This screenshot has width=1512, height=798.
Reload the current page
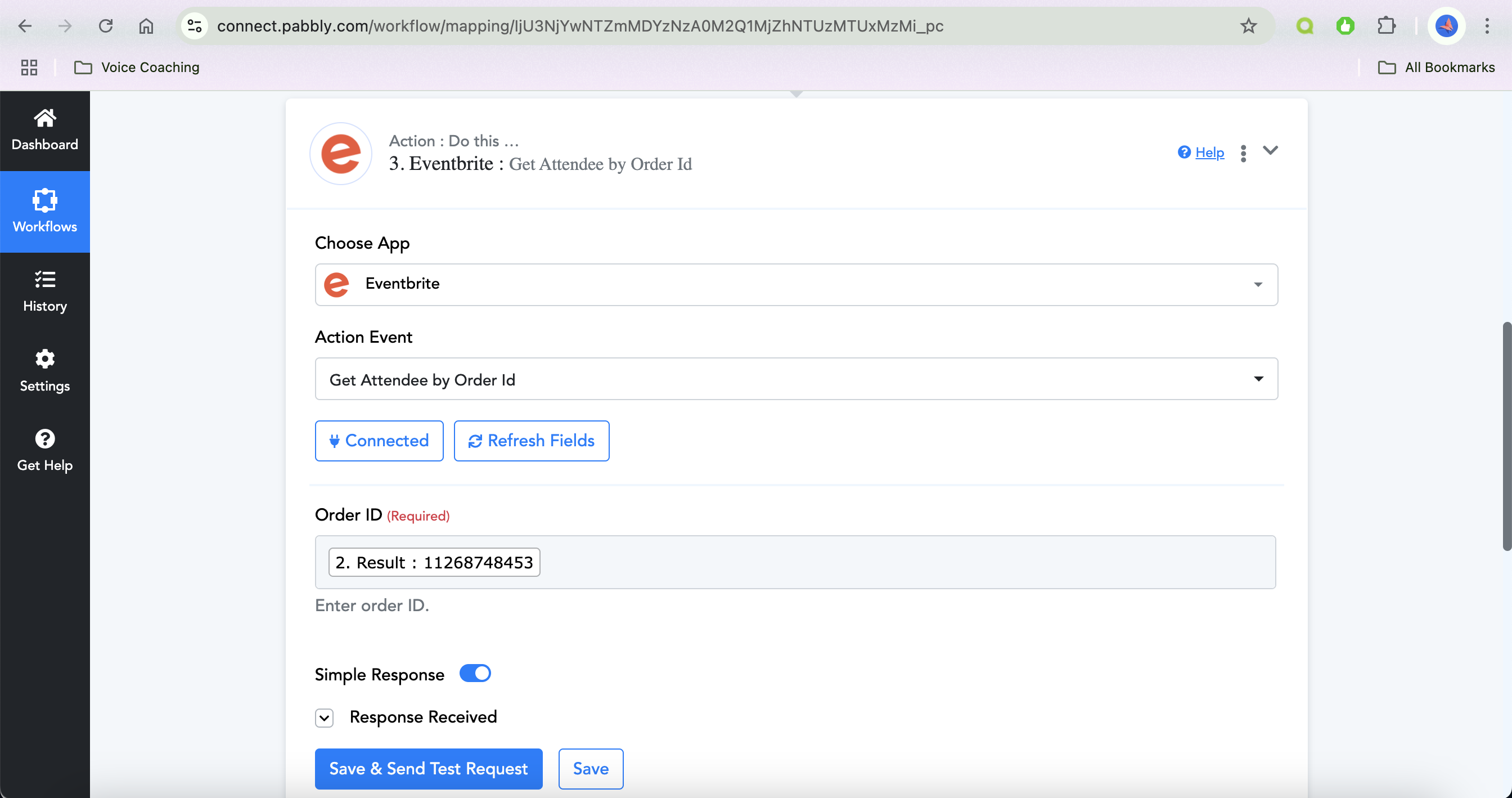[106, 26]
